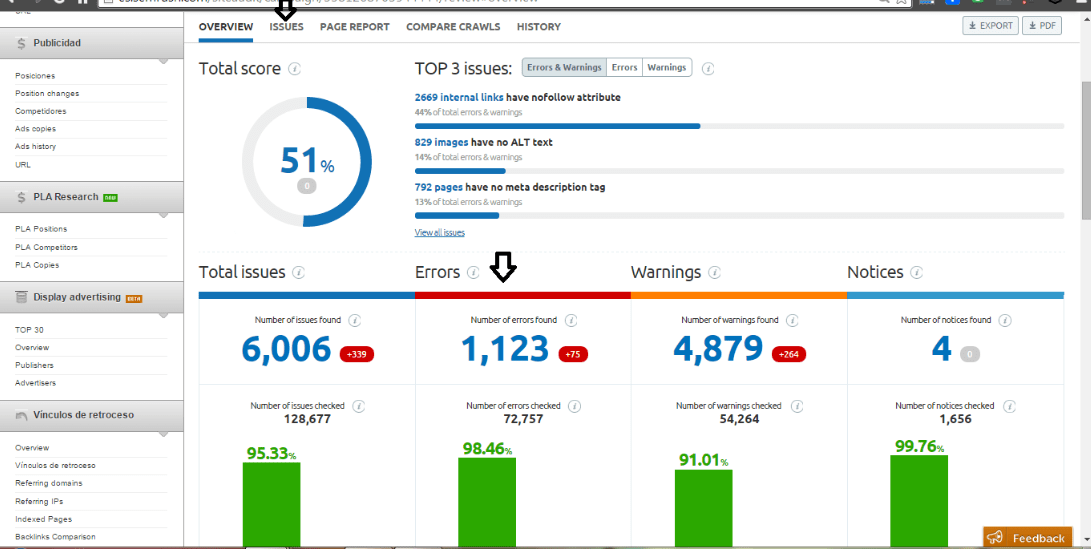Click info icon next to Notices heading

point(916,273)
